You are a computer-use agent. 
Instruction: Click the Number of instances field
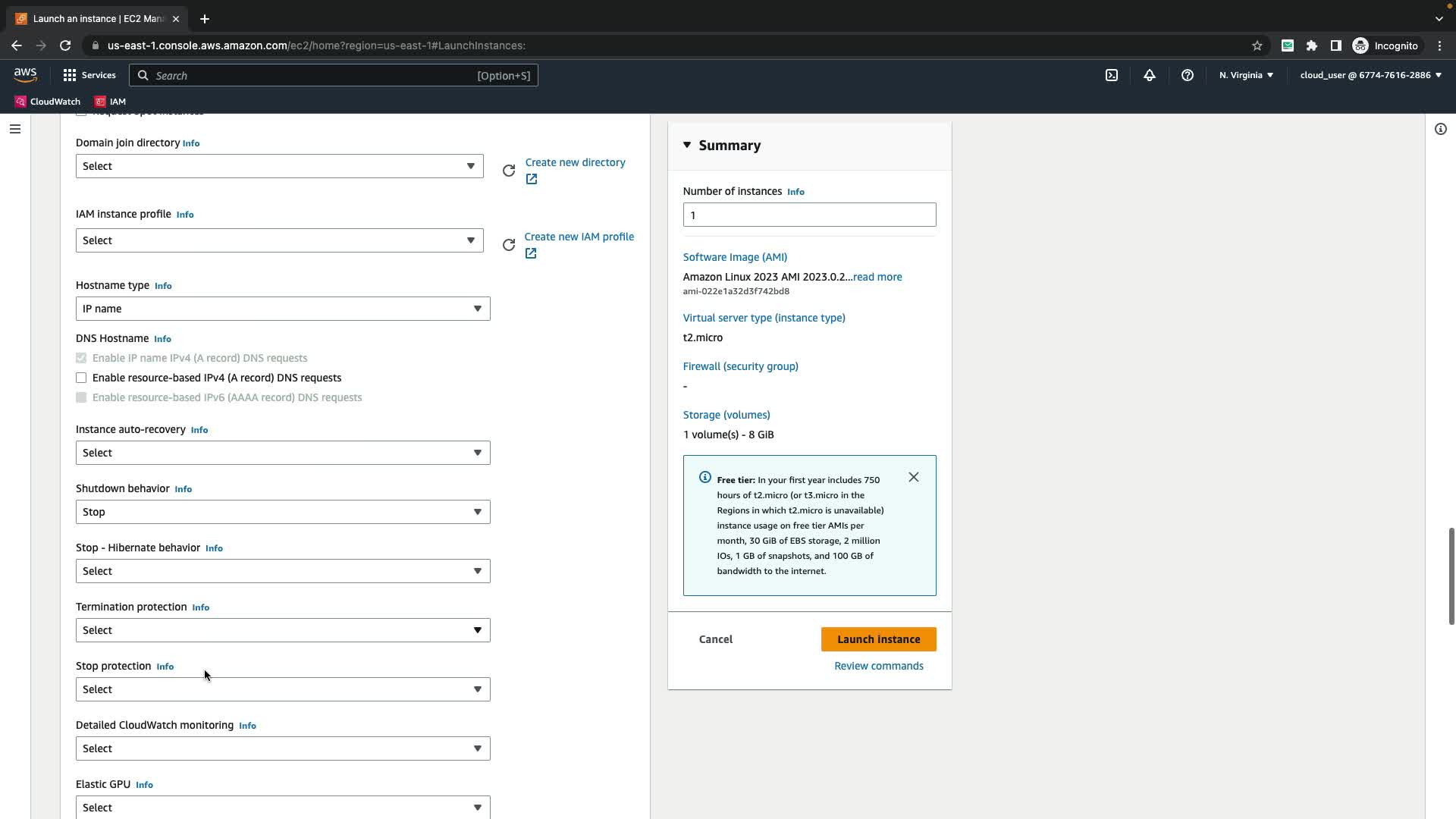(x=808, y=215)
